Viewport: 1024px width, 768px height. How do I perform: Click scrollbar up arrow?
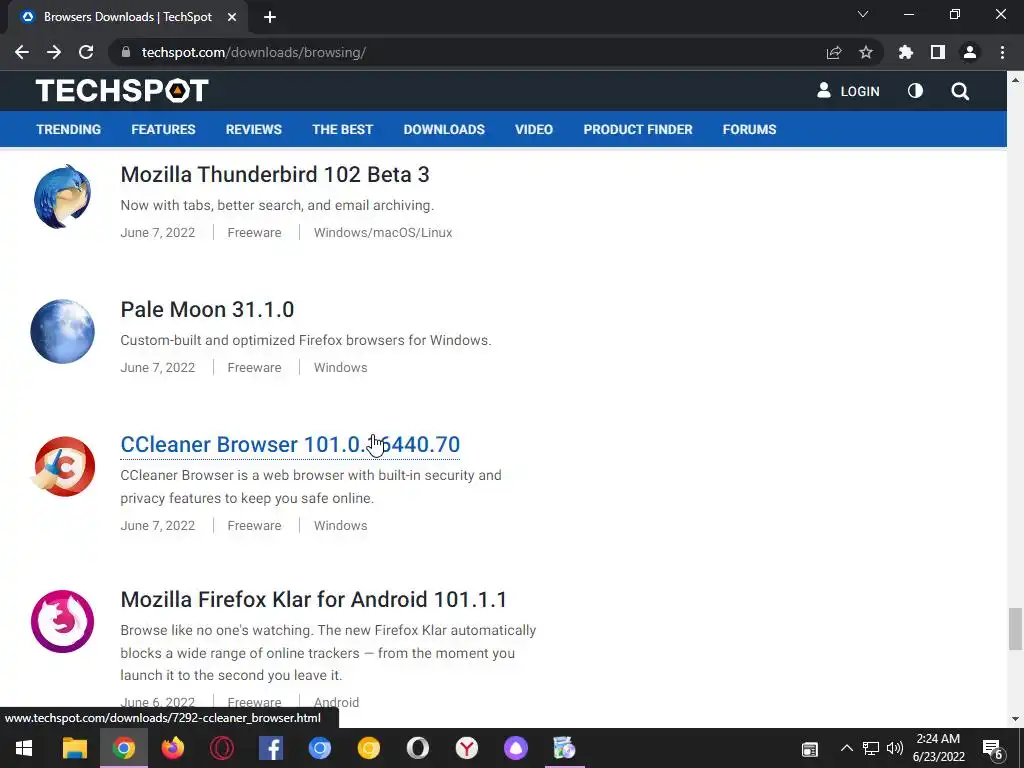[x=1015, y=80]
